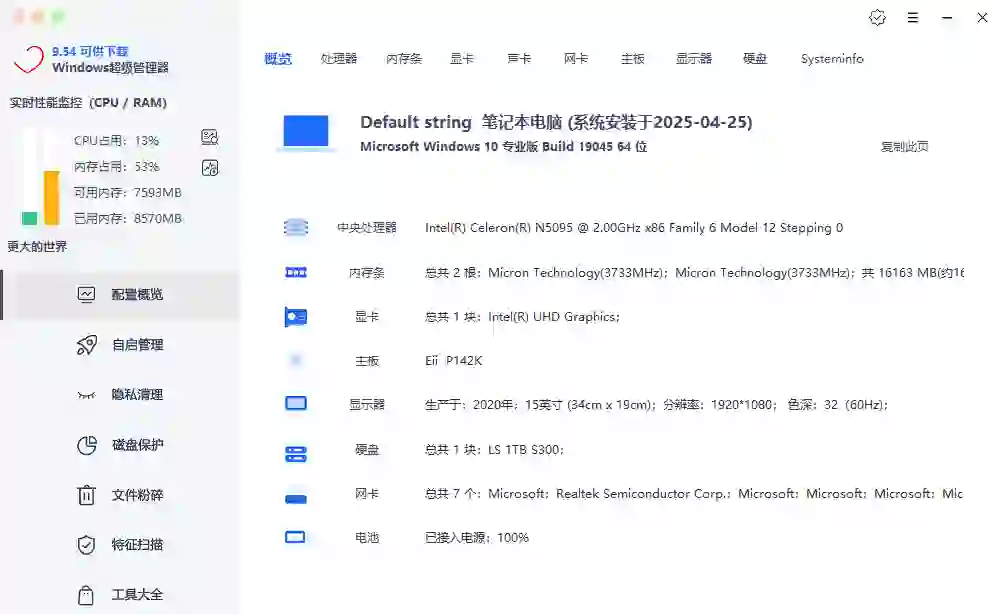Open the memory usage chart icon

point(210,168)
